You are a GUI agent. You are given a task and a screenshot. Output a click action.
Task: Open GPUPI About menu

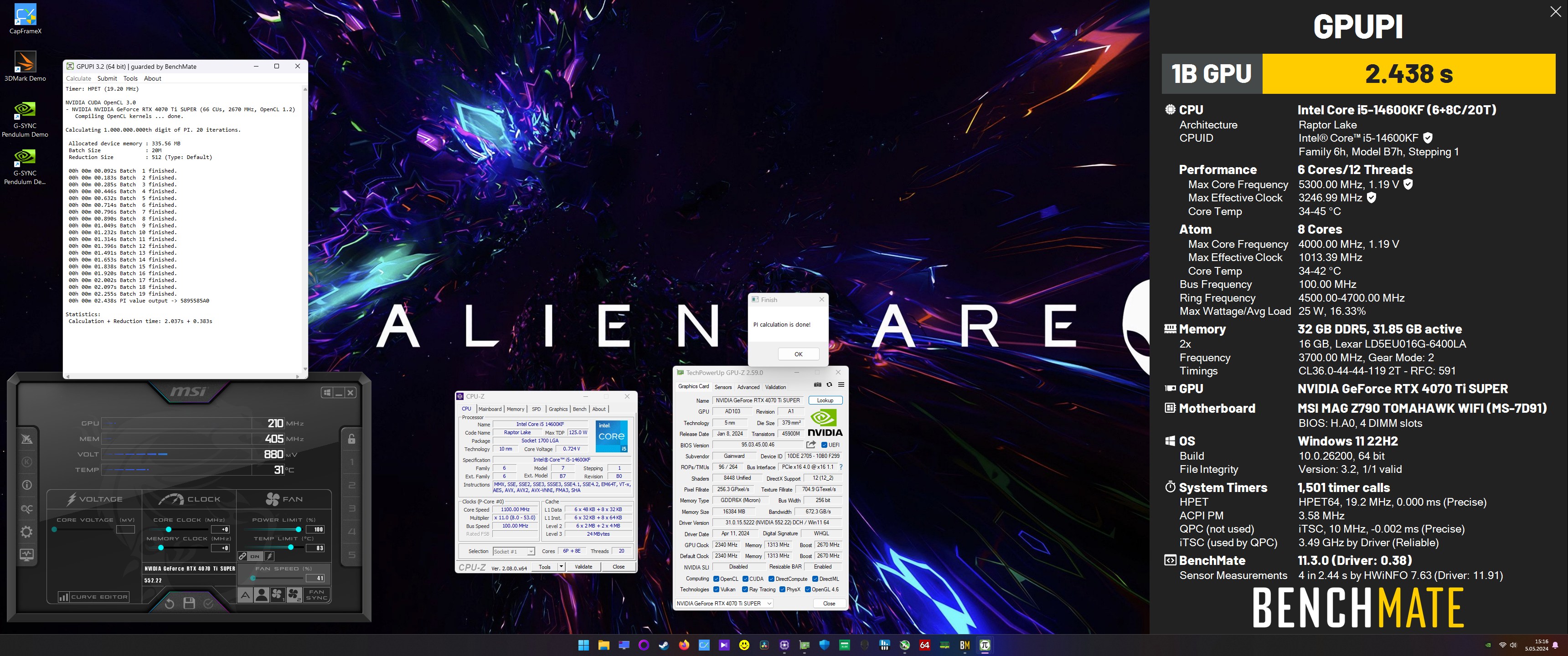(x=153, y=78)
